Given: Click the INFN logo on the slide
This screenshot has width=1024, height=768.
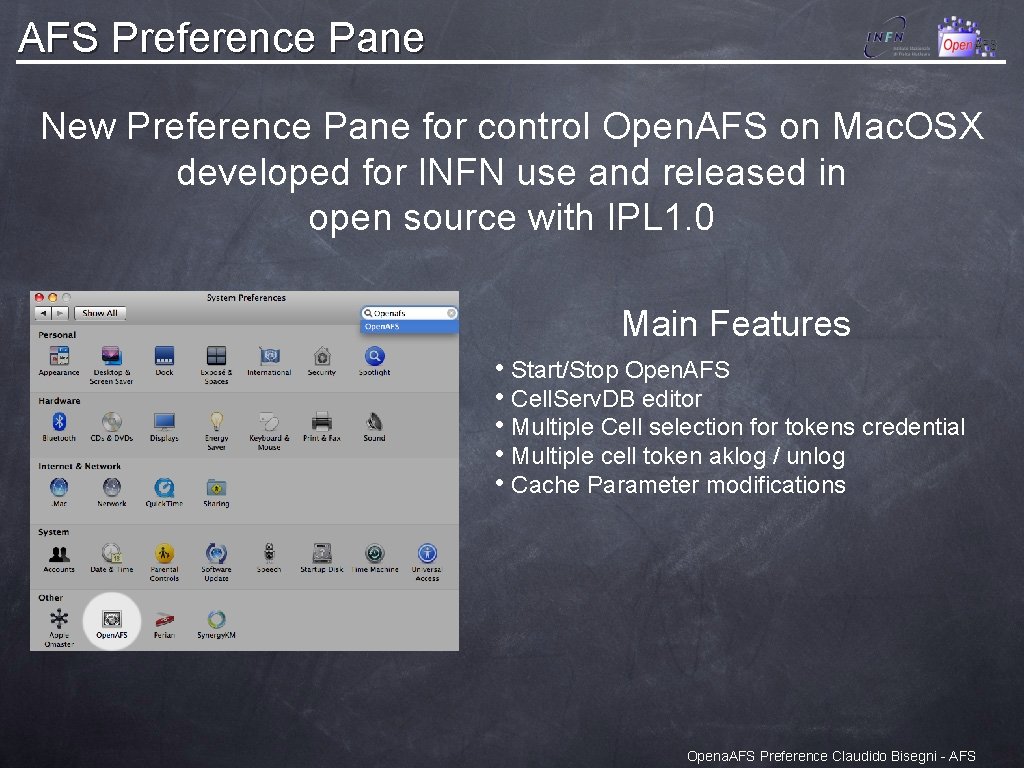Looking at the screenshot, I should point(897,37).
